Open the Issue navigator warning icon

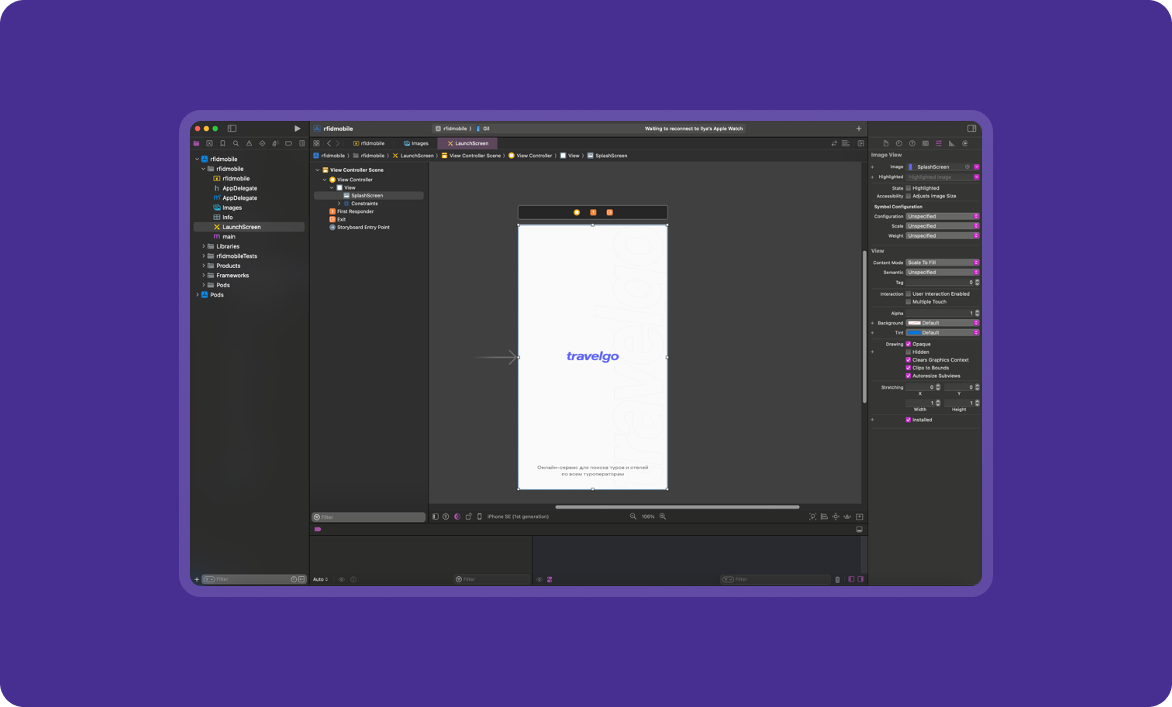pyautogui.click(x=249, y=143)
